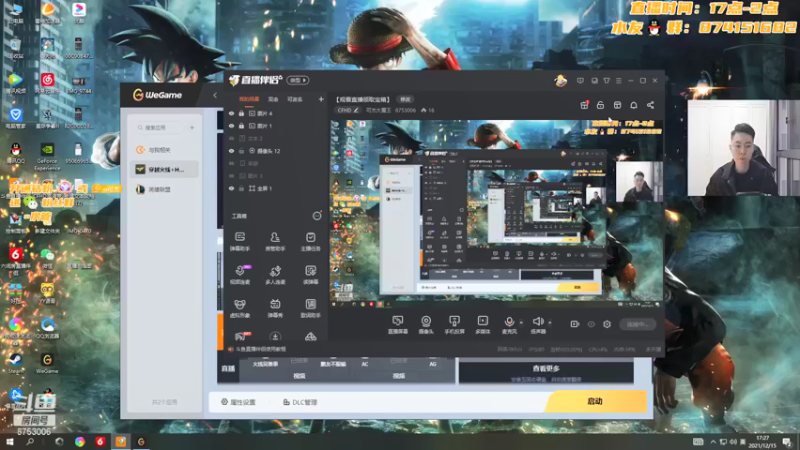
Task: Open the 房管助手 tool icon
Action: coord(275,241)
